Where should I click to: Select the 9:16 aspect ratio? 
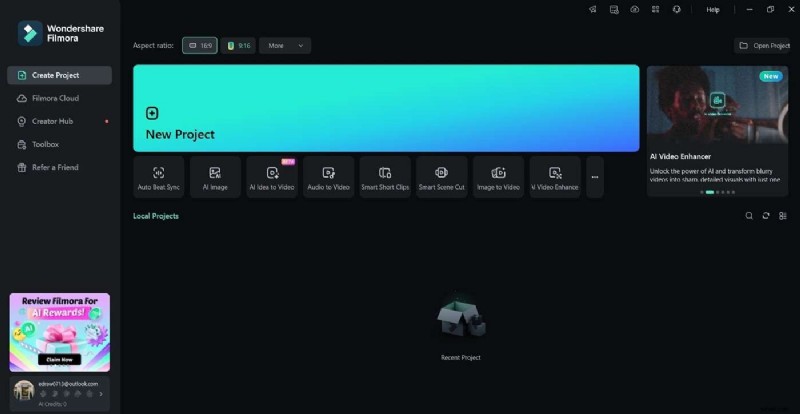[239, 45]
